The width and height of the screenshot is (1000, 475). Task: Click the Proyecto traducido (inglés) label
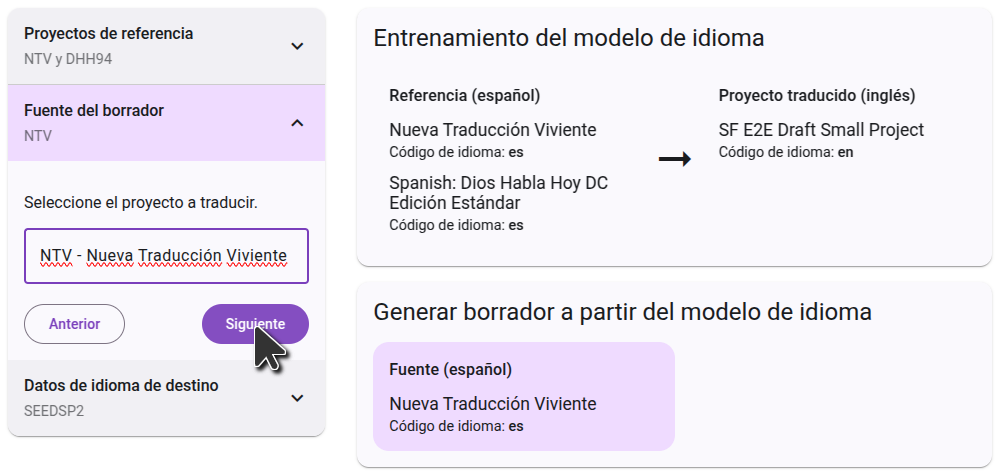click(x=817, y=96)
